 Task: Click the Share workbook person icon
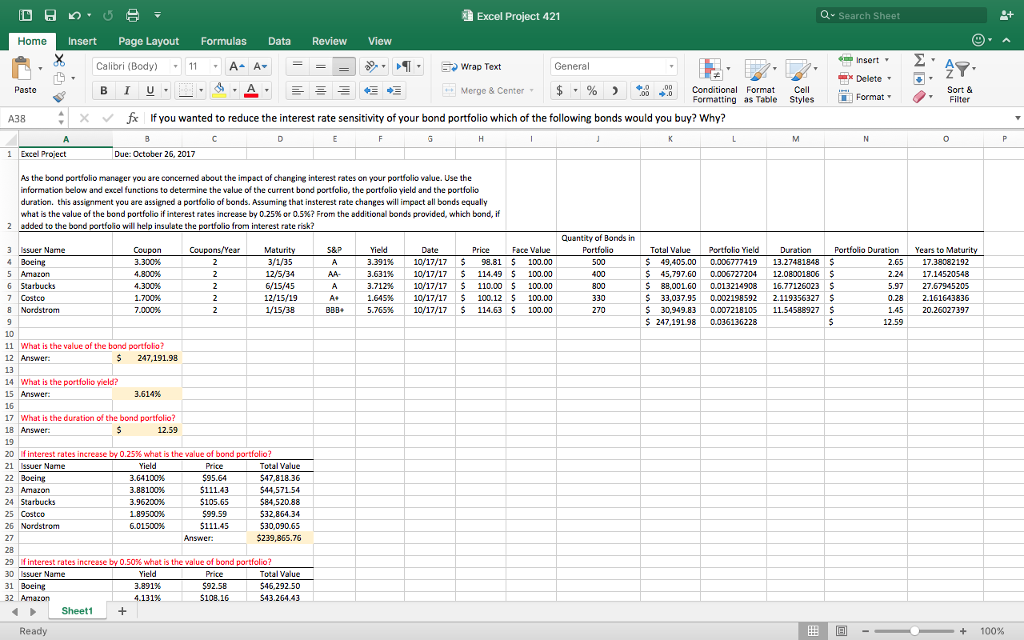coord(1004,16)
